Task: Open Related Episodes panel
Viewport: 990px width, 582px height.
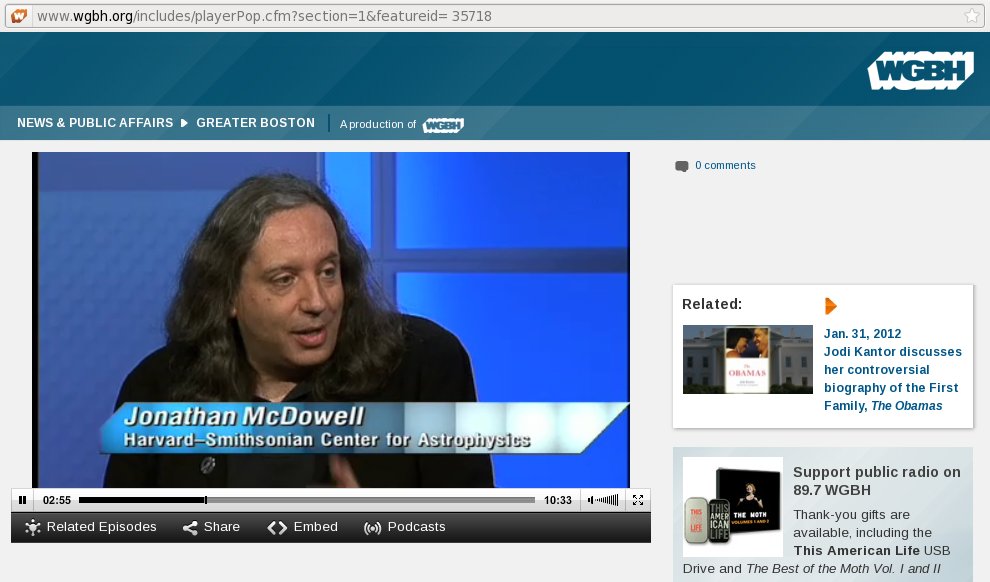Action: 91,527
